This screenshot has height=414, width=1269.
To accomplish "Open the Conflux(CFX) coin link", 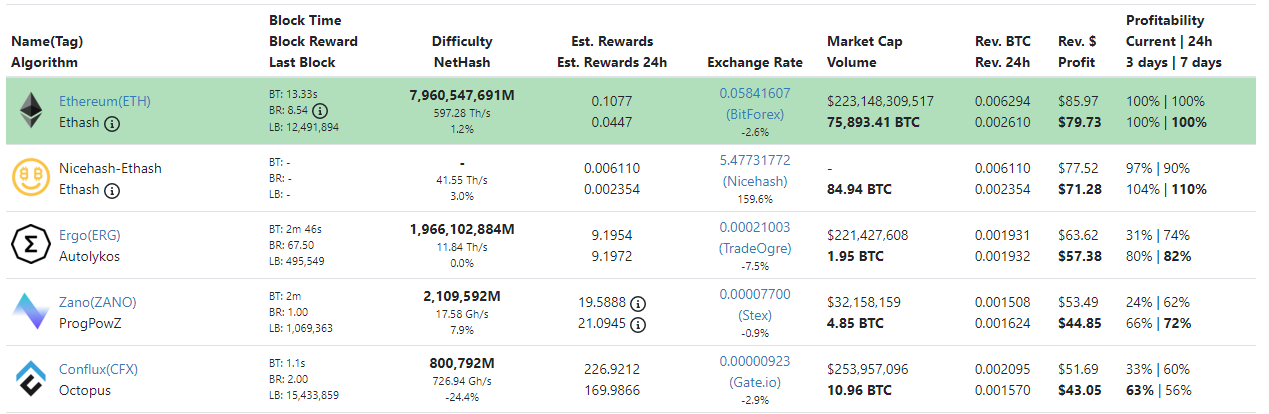I will pyautogui.click(x=98, y=369).
